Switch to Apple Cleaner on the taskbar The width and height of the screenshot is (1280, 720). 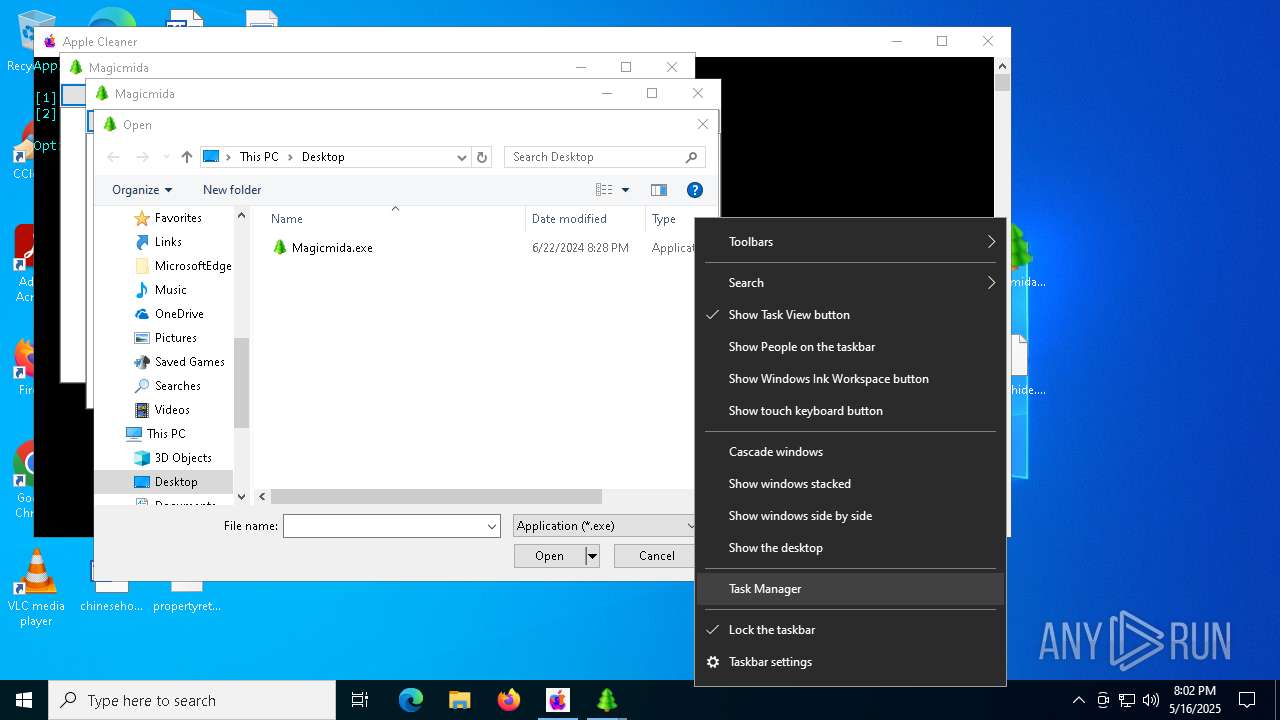[x=558, y=700]
